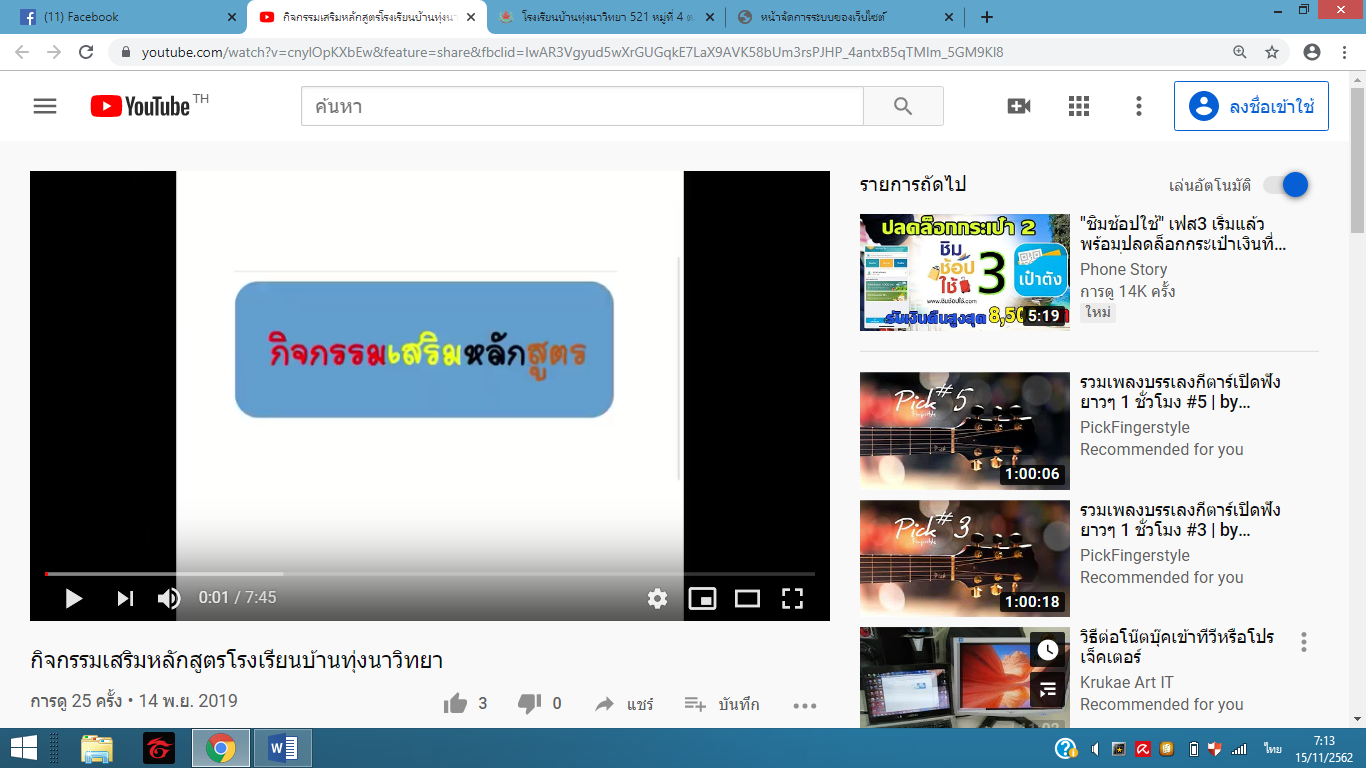Viewport: 1366px width, 768px height.
Task: Add to queue icon on thumbnail
Action: [1047, 689]
